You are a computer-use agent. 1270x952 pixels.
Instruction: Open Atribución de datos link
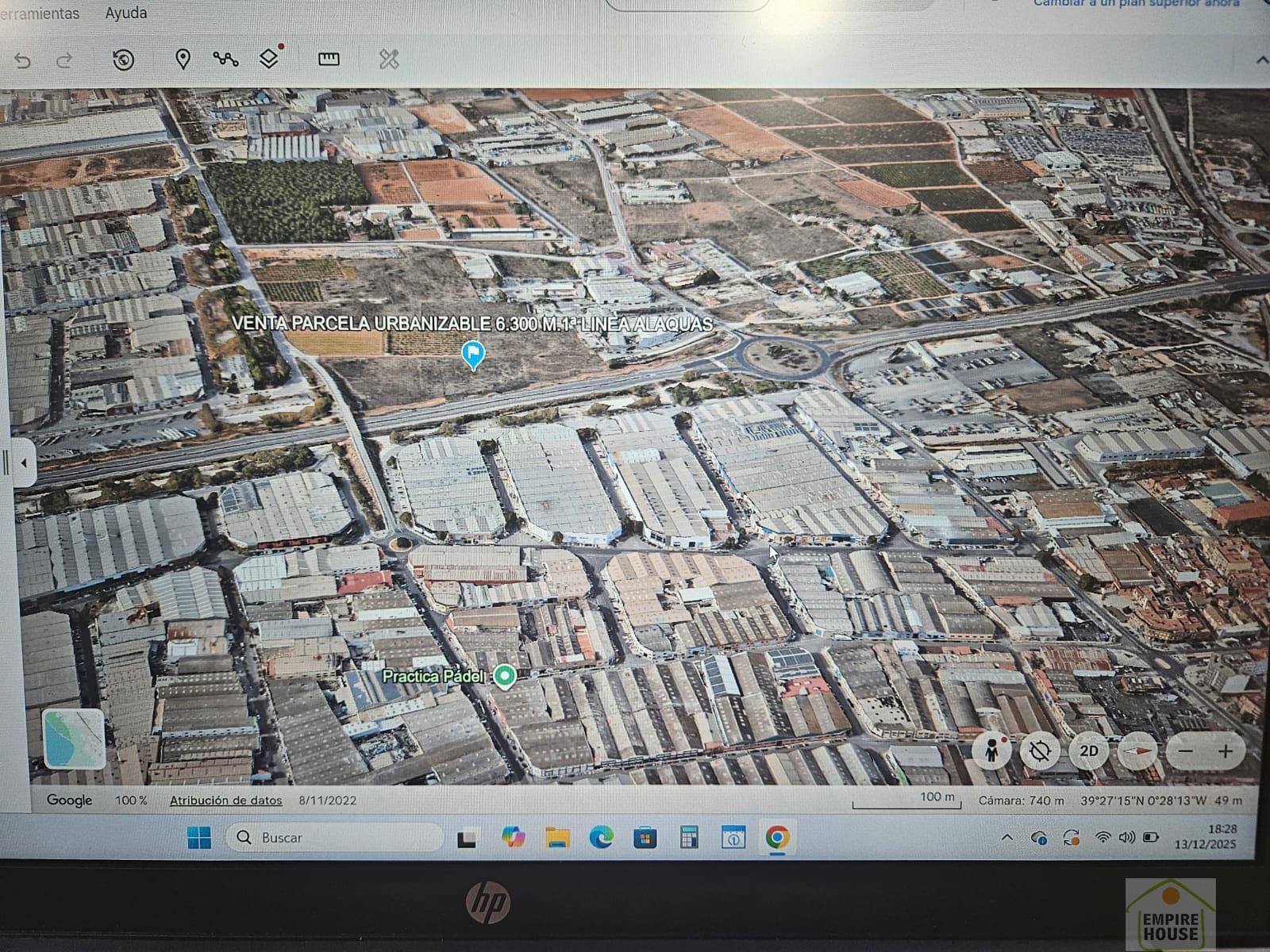(x=225, y=800)
